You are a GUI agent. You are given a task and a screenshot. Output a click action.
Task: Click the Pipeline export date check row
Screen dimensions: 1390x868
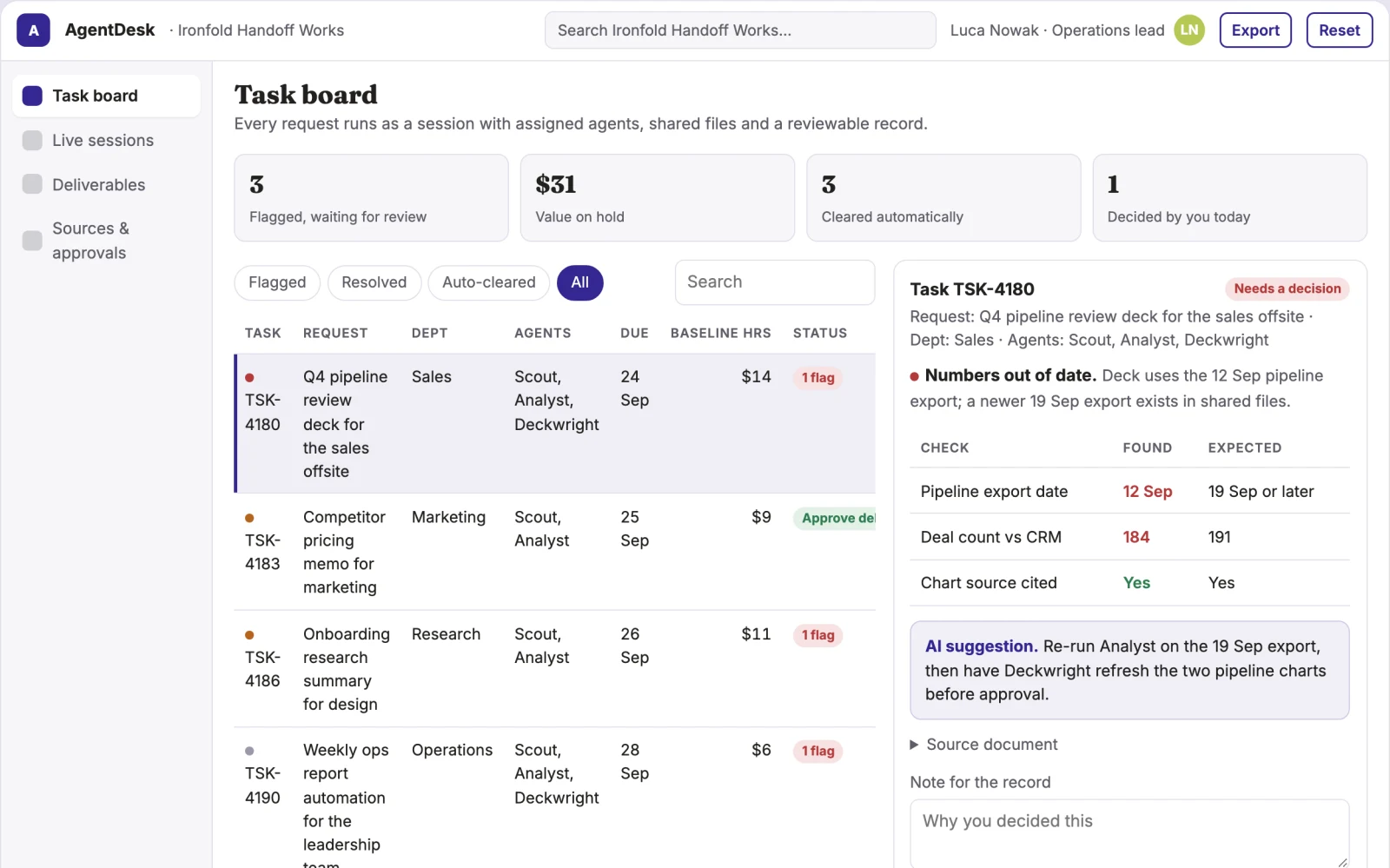click(x=1129, y=491)
